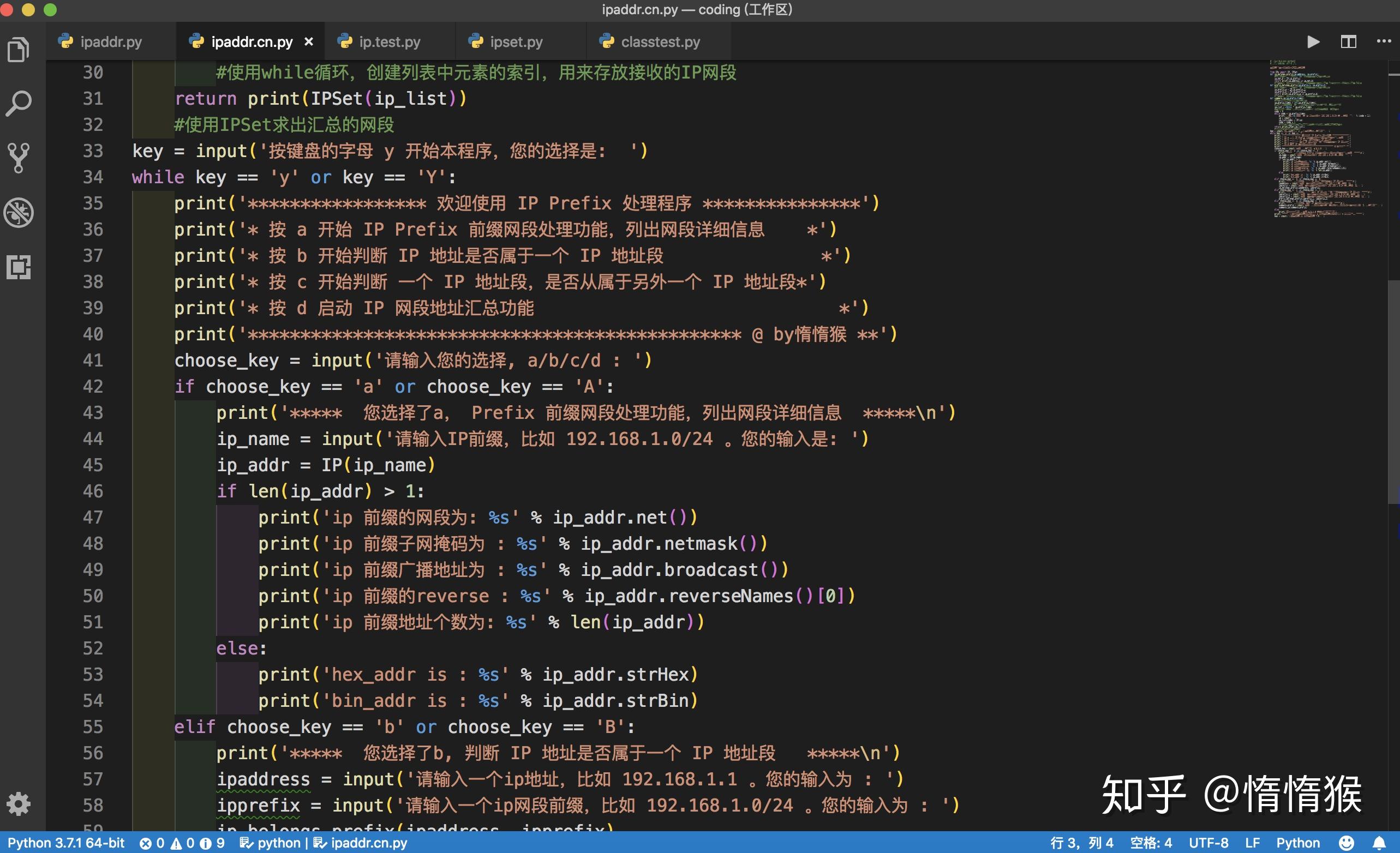This screenshot has height=853, width=1400.
Task: Send feedback using the smiley icon
Action: (x=1348, y=843)
